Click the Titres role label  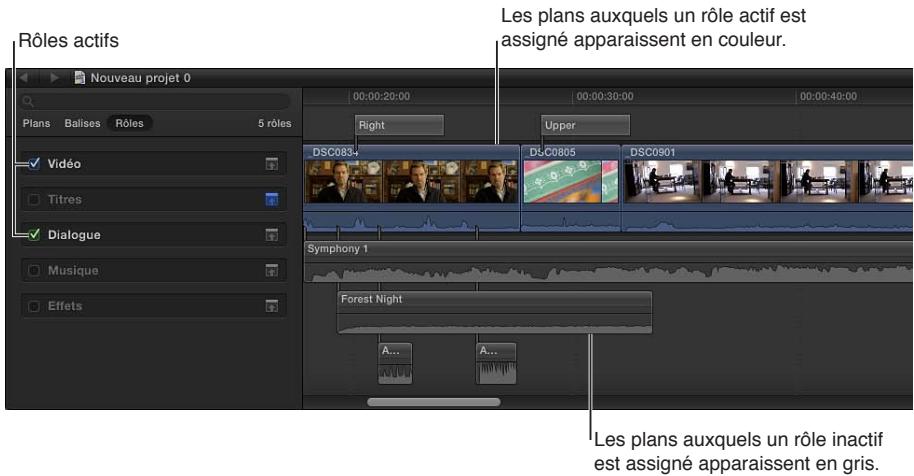(65, 199)
